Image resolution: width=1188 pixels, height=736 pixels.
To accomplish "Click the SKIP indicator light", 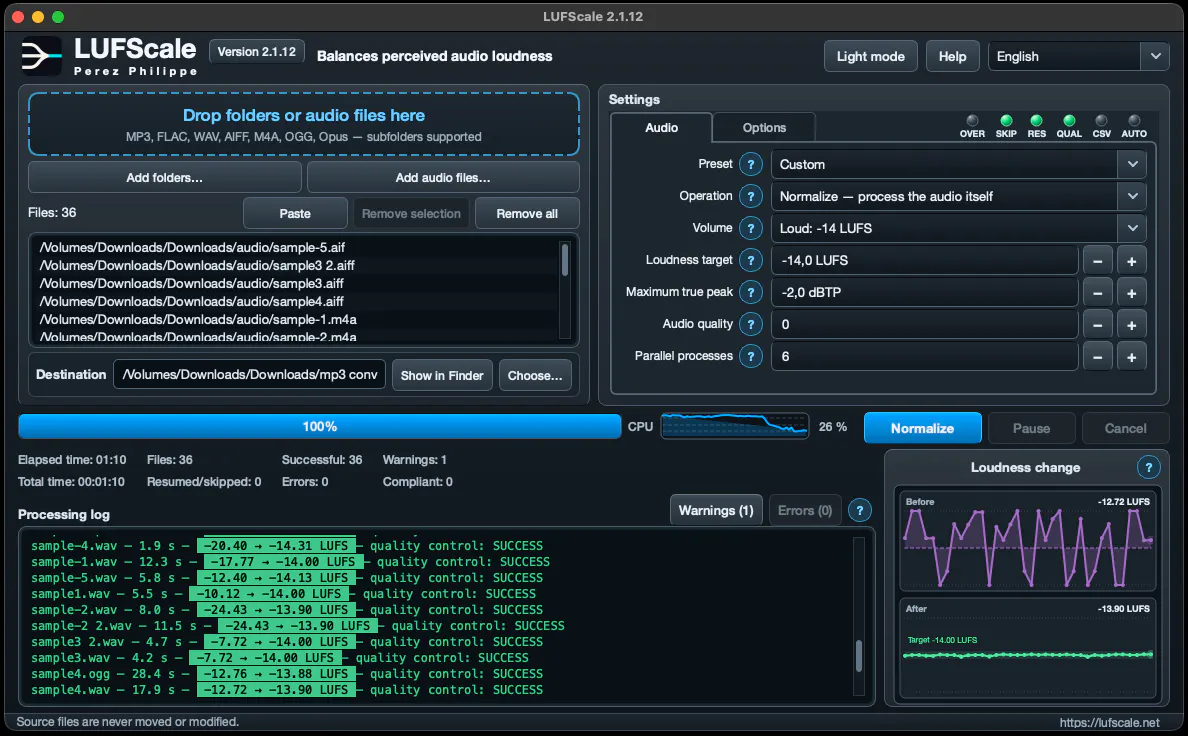I will click(x=1006, y=121).
